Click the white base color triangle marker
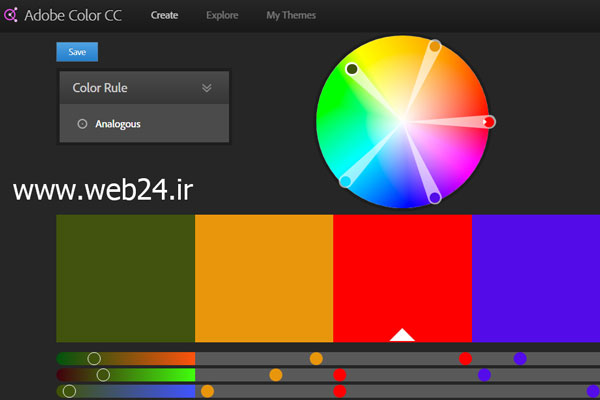 [x=402, y=335]
